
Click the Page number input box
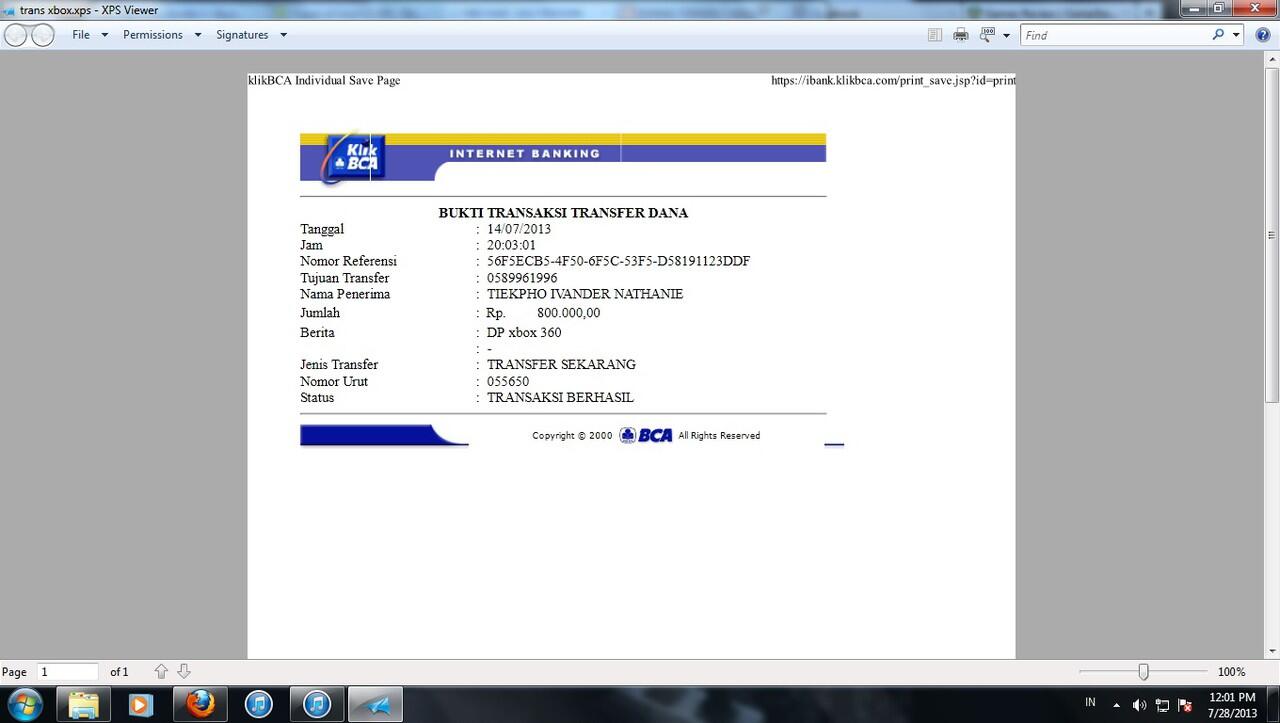click(x=68, y=672)
